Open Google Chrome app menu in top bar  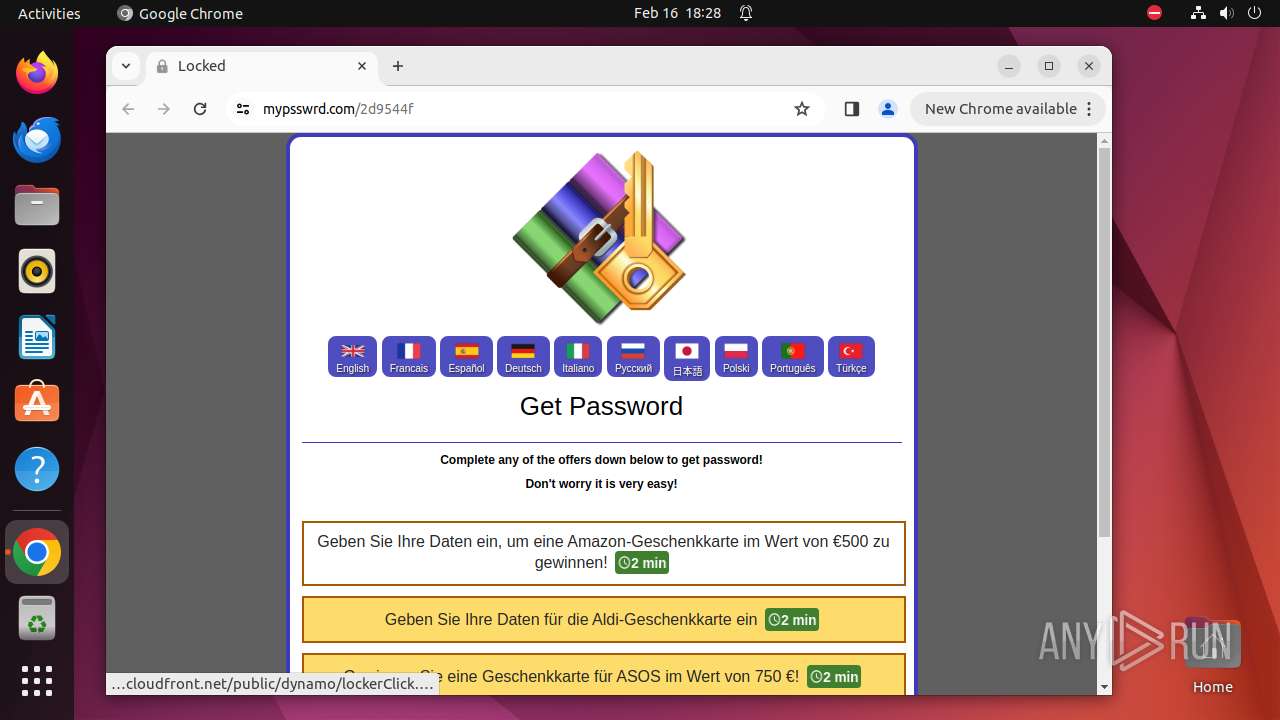coord(180,13)
